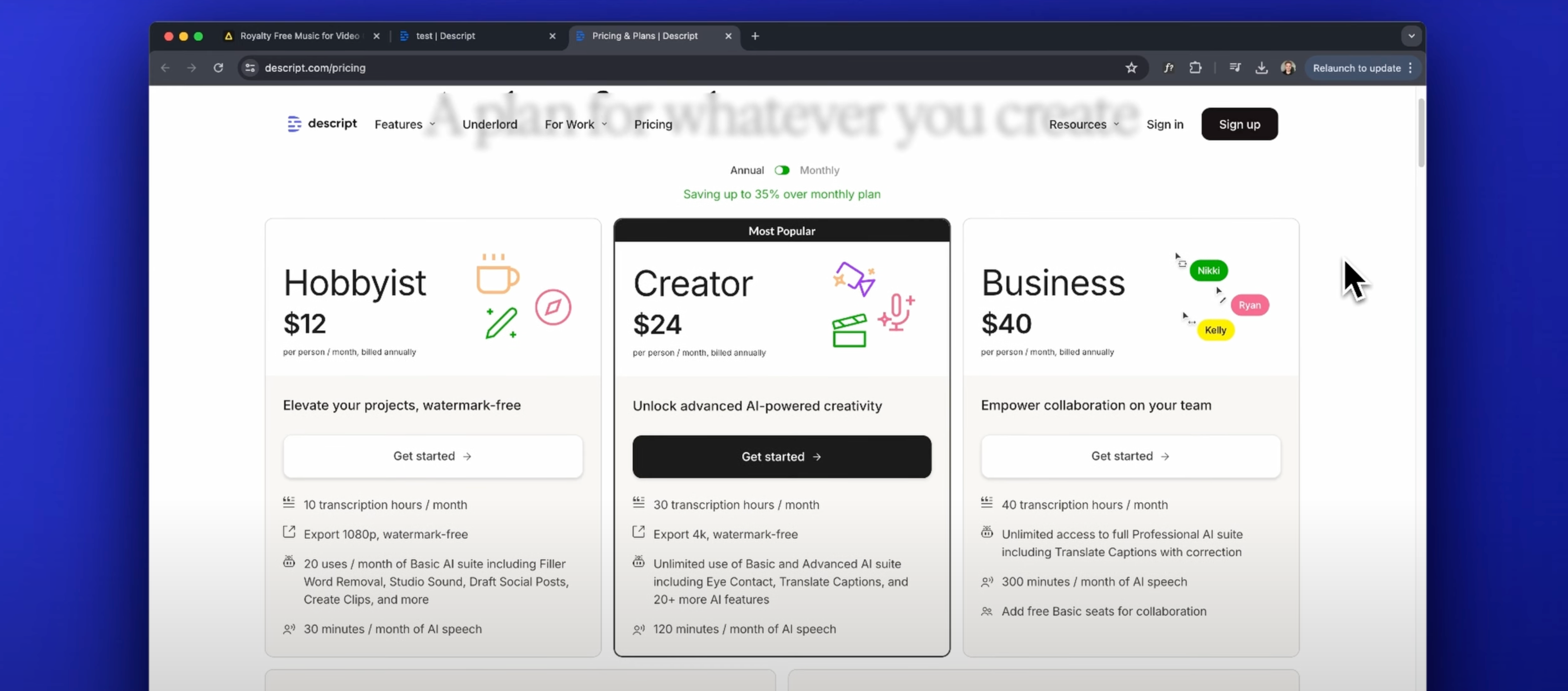Close the Pricing & Plans tab
Image resolution: width=1568 pixels, height=691 pixels.
coord(728,36)
